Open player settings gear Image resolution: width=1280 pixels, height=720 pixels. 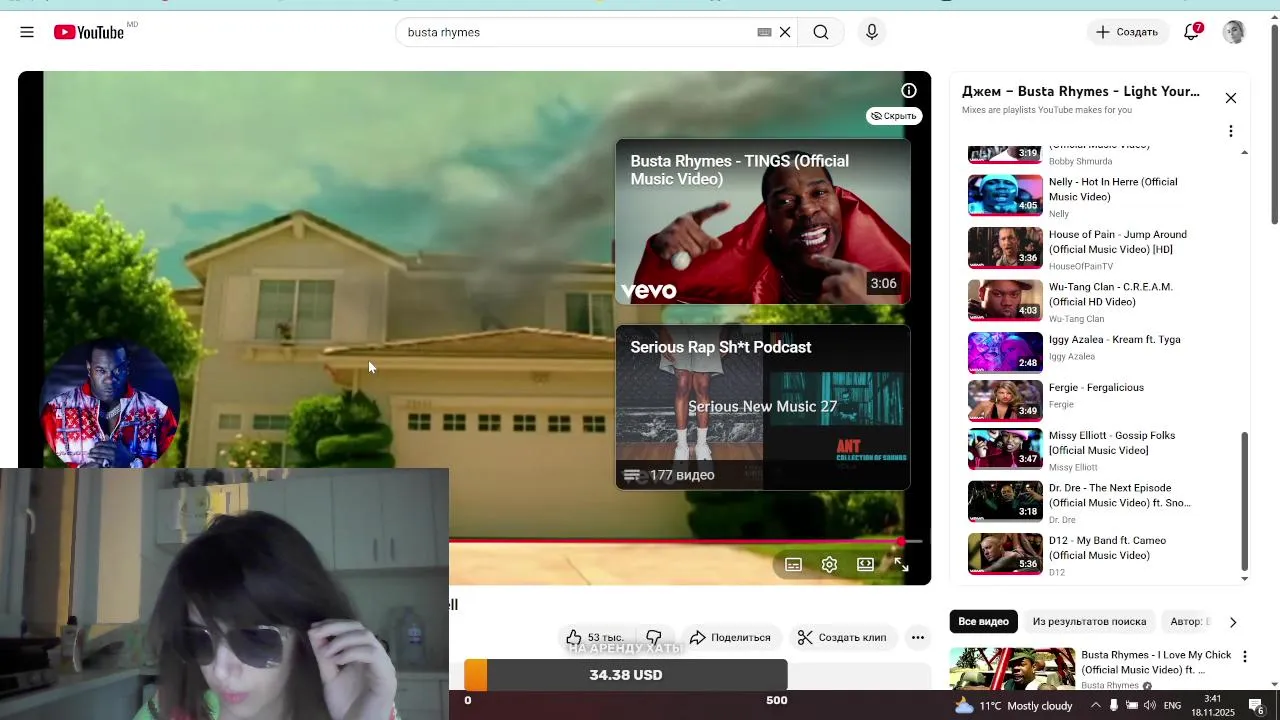click(x=829, y=565)
